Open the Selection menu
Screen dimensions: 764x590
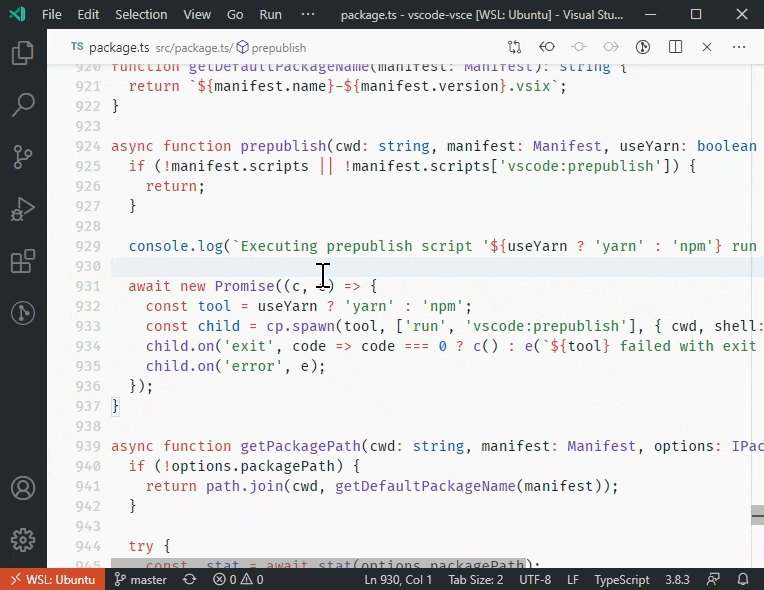pos(141,15)
